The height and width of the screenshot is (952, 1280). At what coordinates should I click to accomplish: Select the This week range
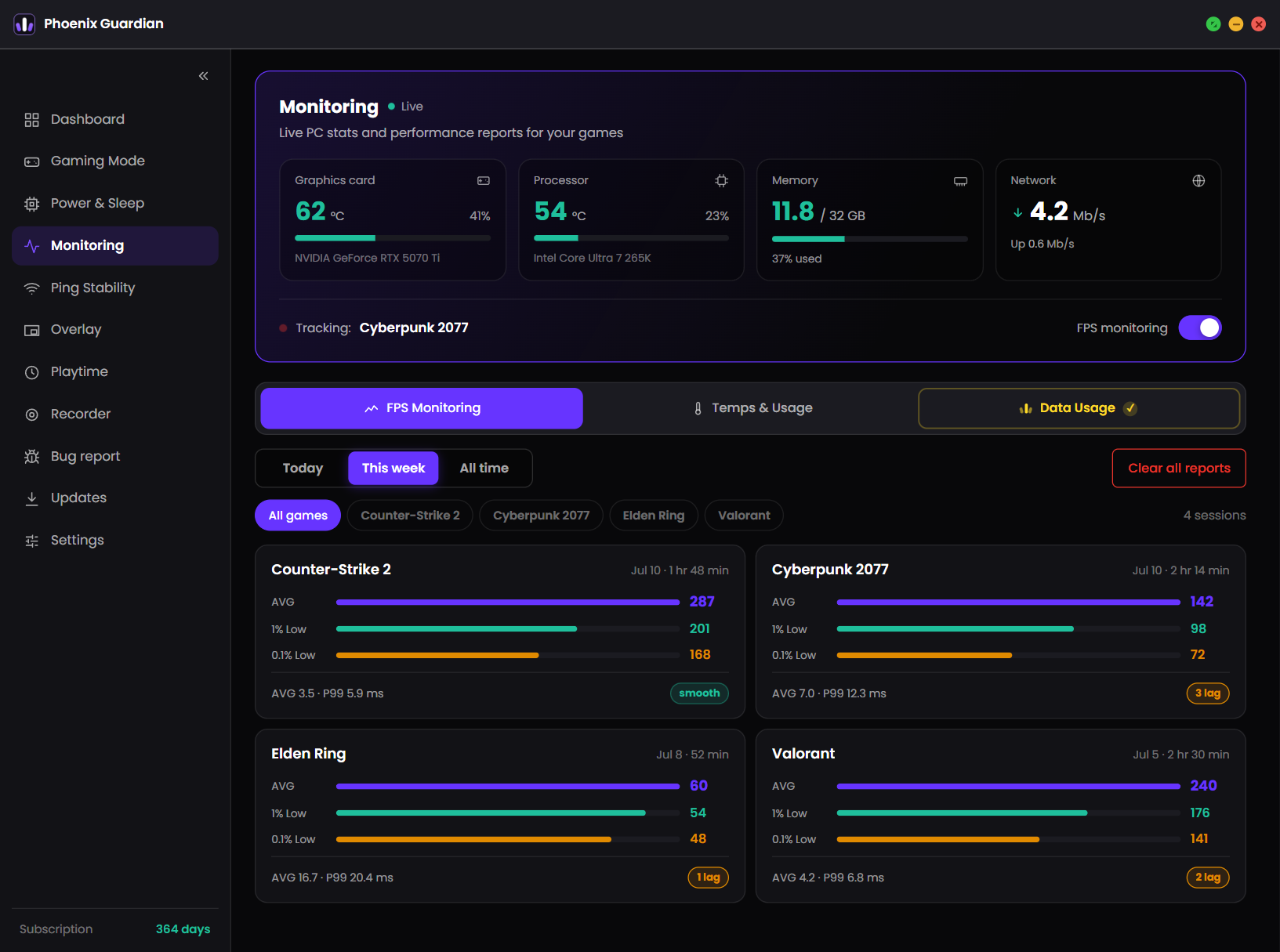click(x=393, y=468)
